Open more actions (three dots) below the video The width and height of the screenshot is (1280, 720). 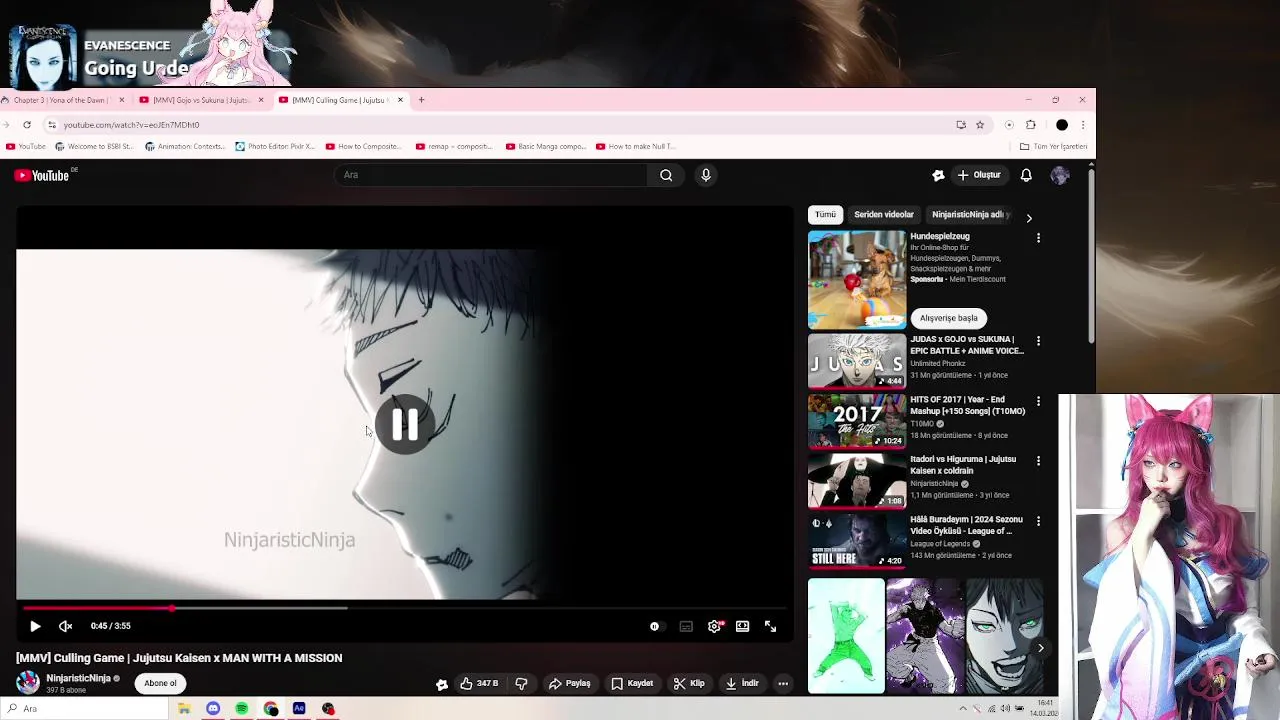click(x=783, y=684)
